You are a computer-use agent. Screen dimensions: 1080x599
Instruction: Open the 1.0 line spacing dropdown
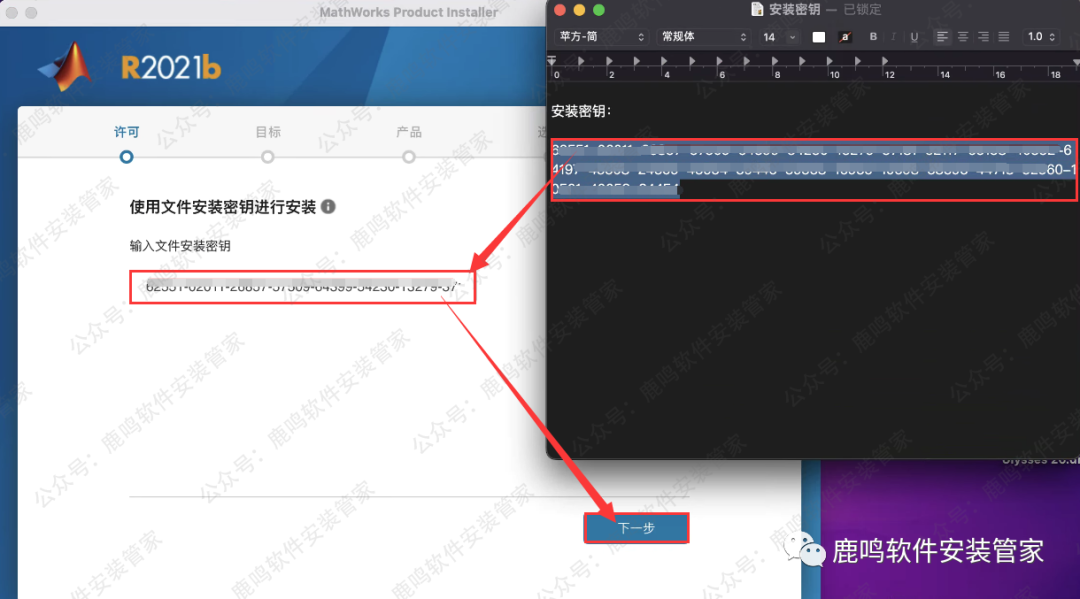point(1040,37)
